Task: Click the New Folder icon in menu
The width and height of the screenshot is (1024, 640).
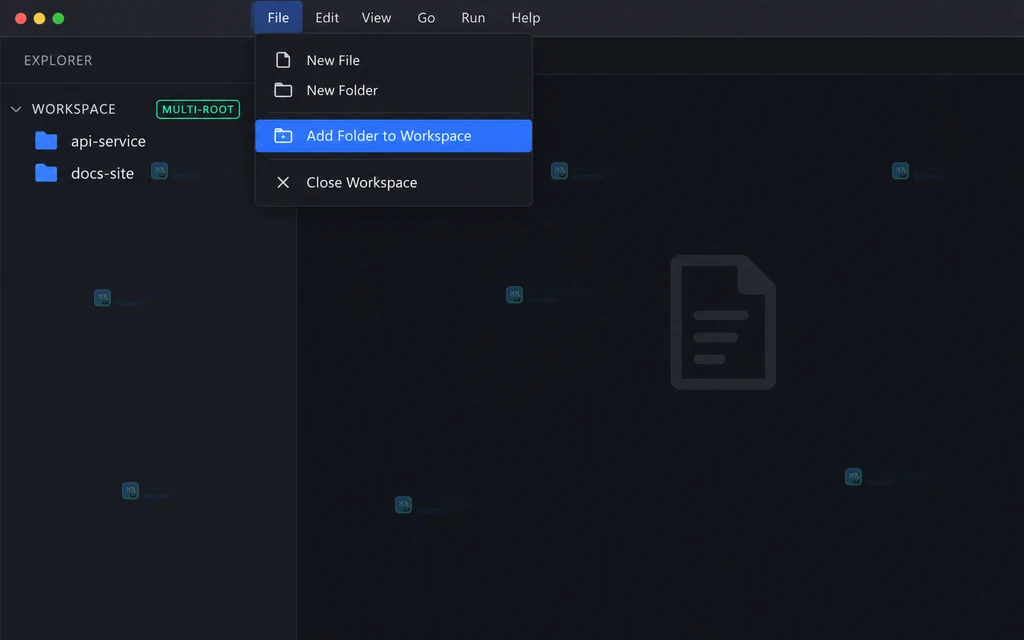Action: point(283,90)
